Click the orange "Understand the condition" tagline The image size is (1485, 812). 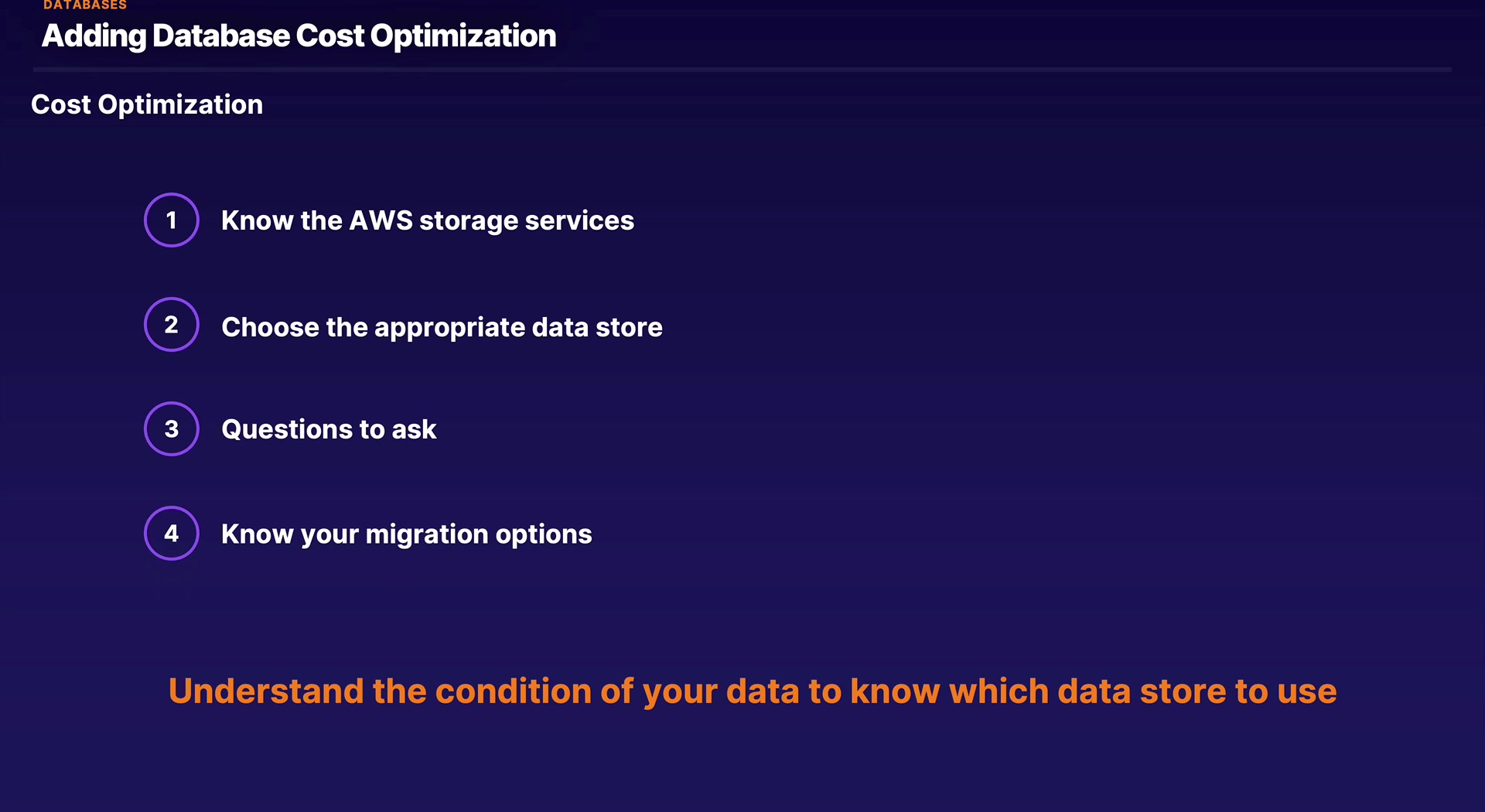coord(752,691)
